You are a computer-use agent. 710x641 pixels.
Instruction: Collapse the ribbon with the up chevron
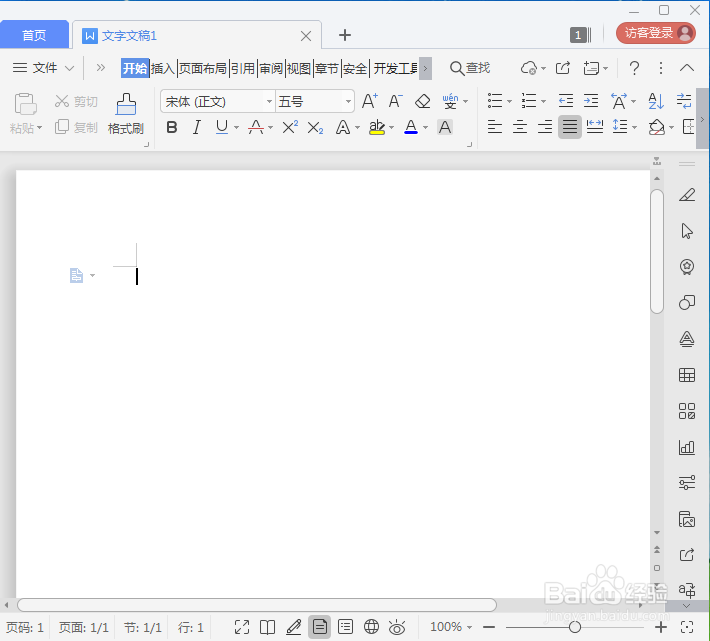tap(686, 68)
